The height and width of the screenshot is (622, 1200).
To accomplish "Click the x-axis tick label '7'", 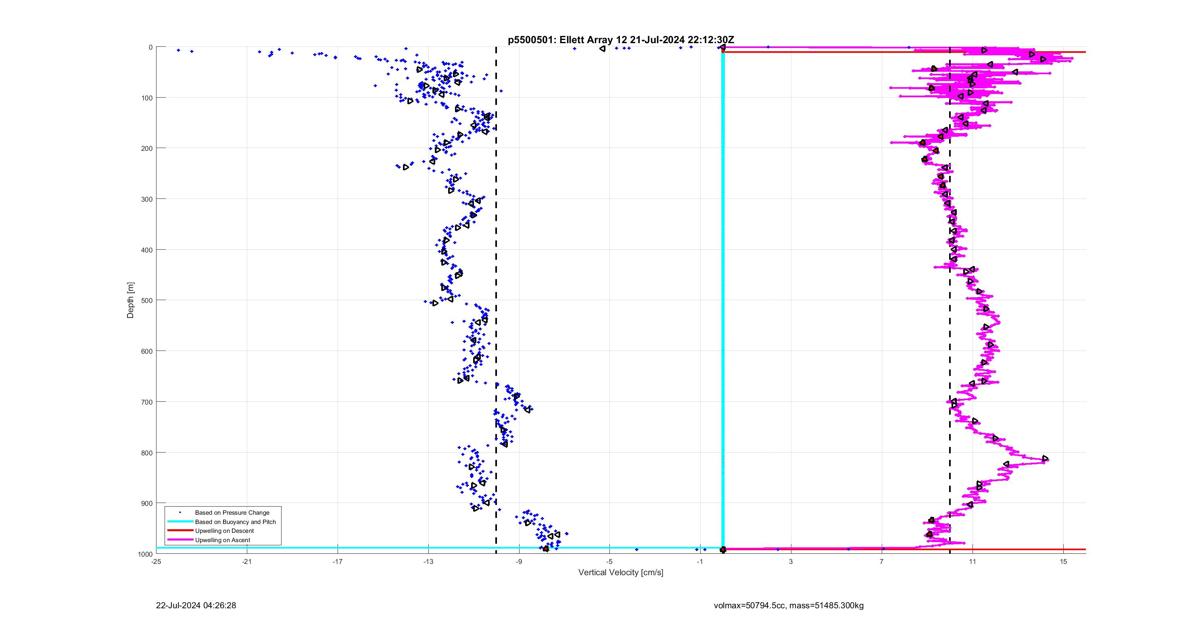I will pos(882,562).
